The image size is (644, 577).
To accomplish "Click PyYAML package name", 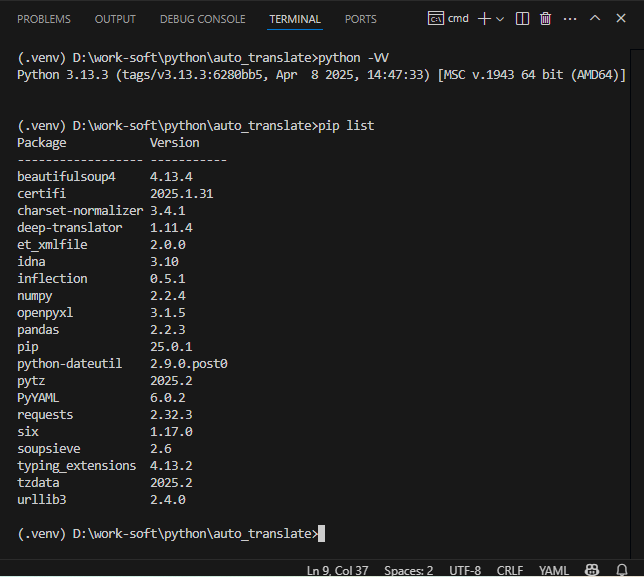I will point(38,398).
